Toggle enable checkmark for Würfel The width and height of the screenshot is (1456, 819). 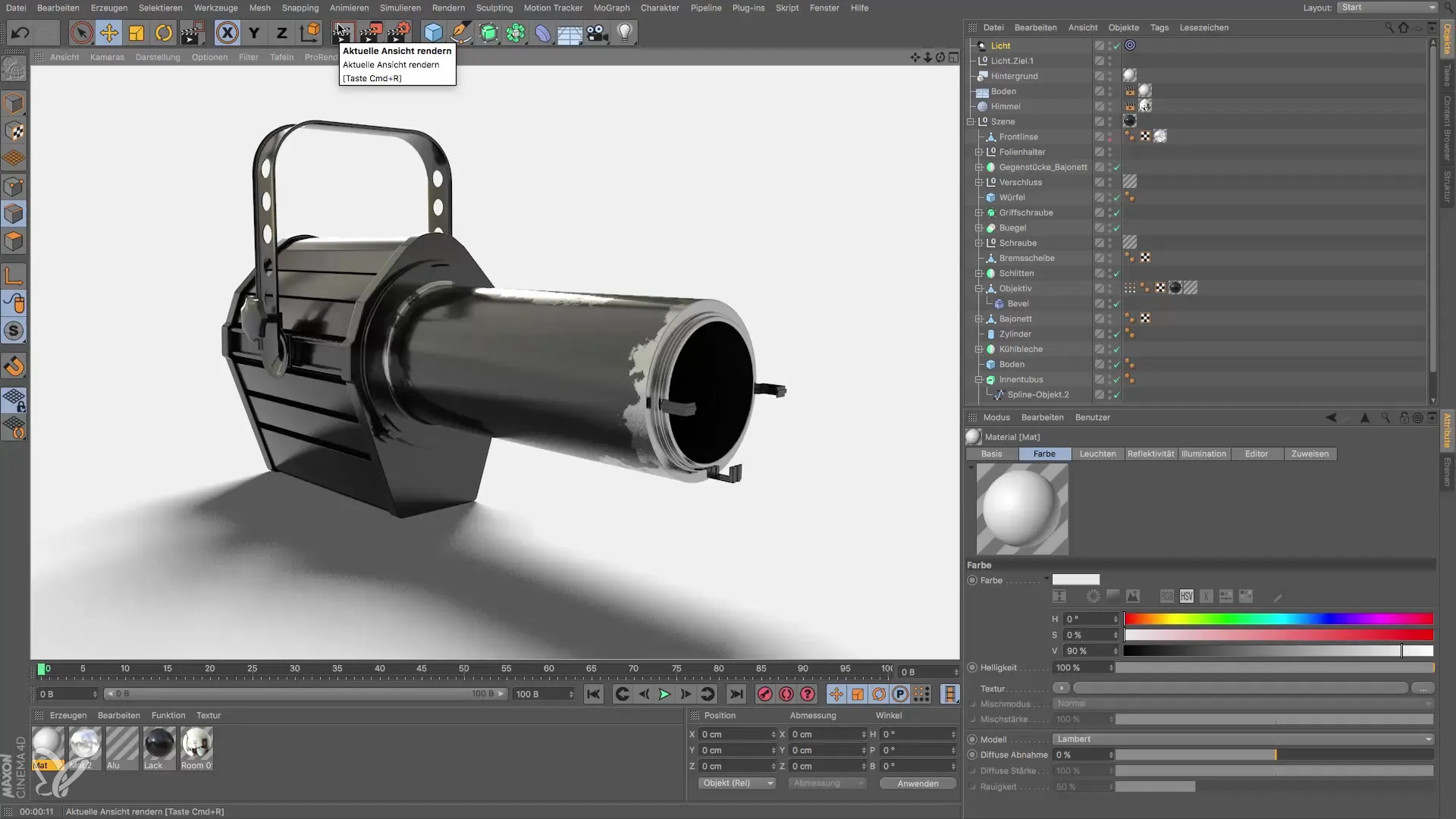(x=1117, y=197)
